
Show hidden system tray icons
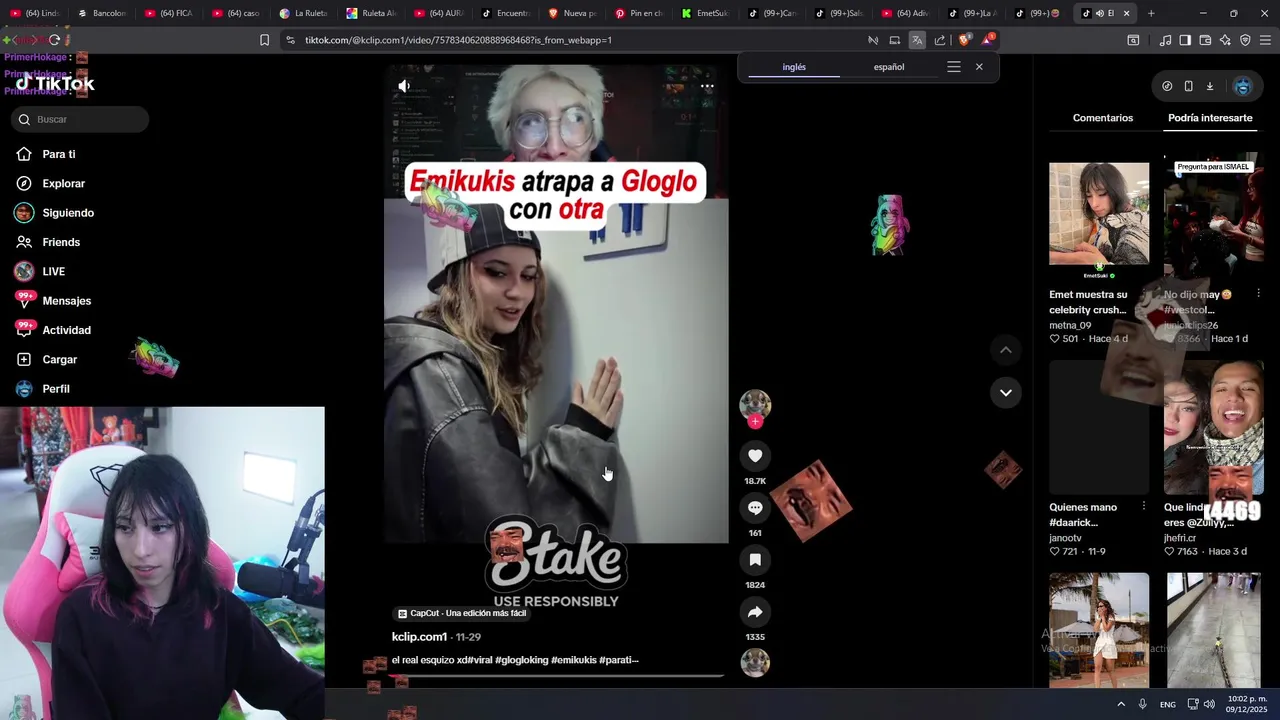pyautogui.click(x=1121, y=704)
